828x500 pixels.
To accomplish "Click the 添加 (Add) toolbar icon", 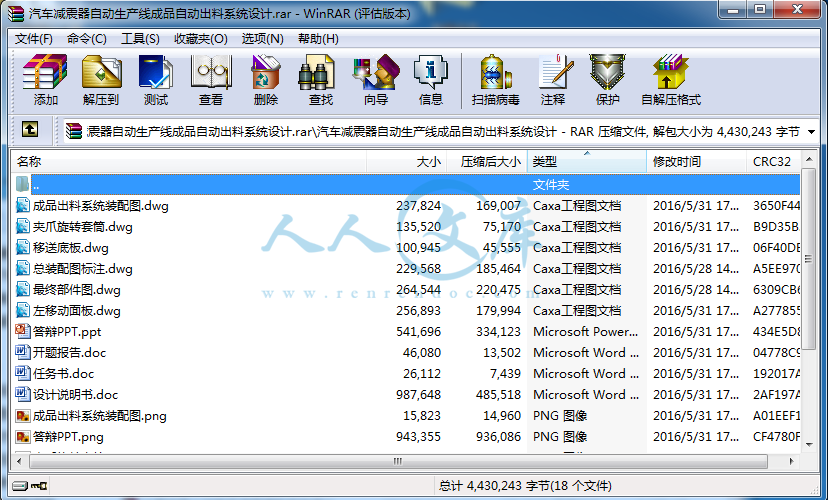I will tap(45, 71).
